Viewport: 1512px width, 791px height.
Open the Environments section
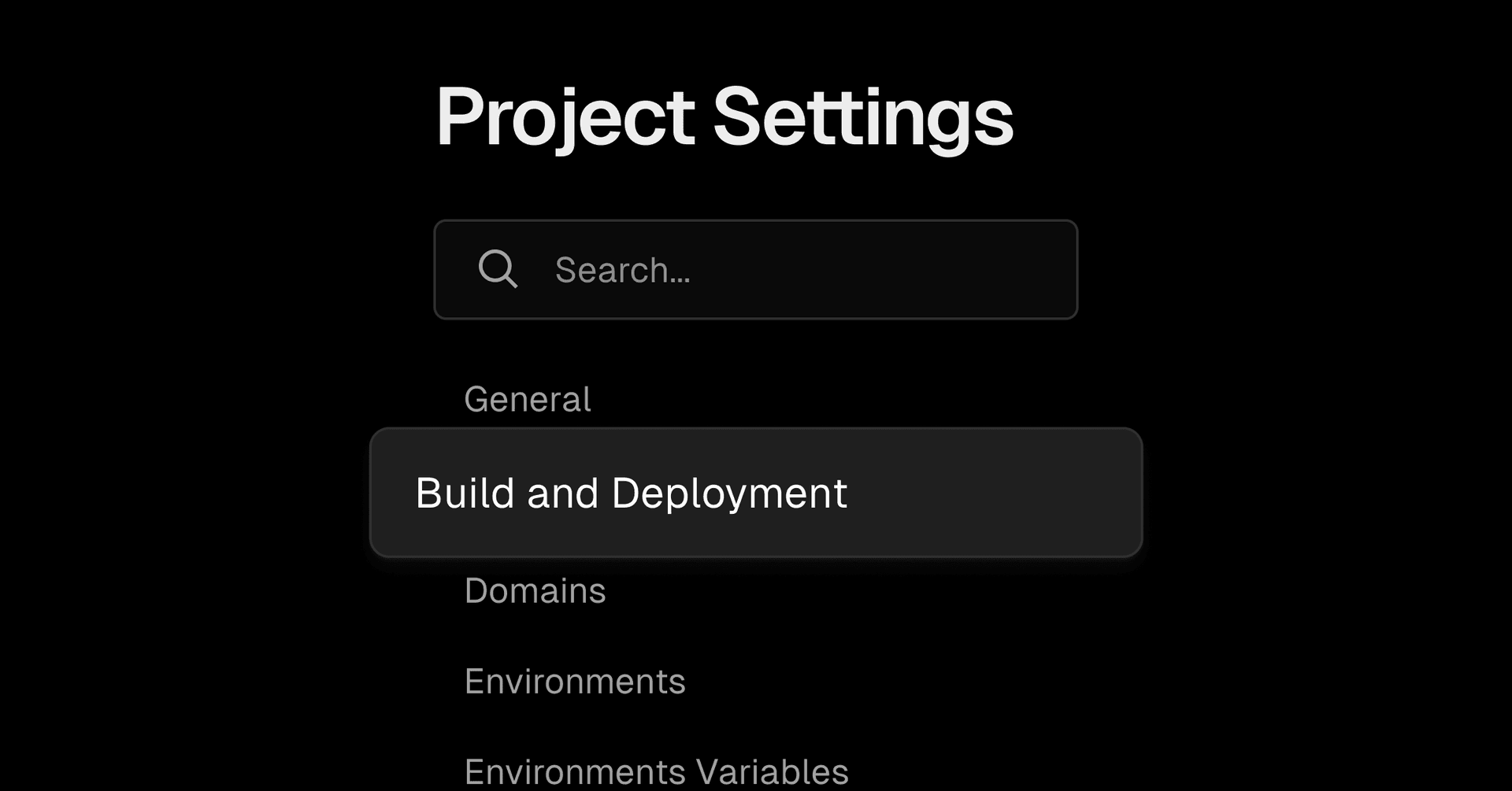tap(575, 682)
